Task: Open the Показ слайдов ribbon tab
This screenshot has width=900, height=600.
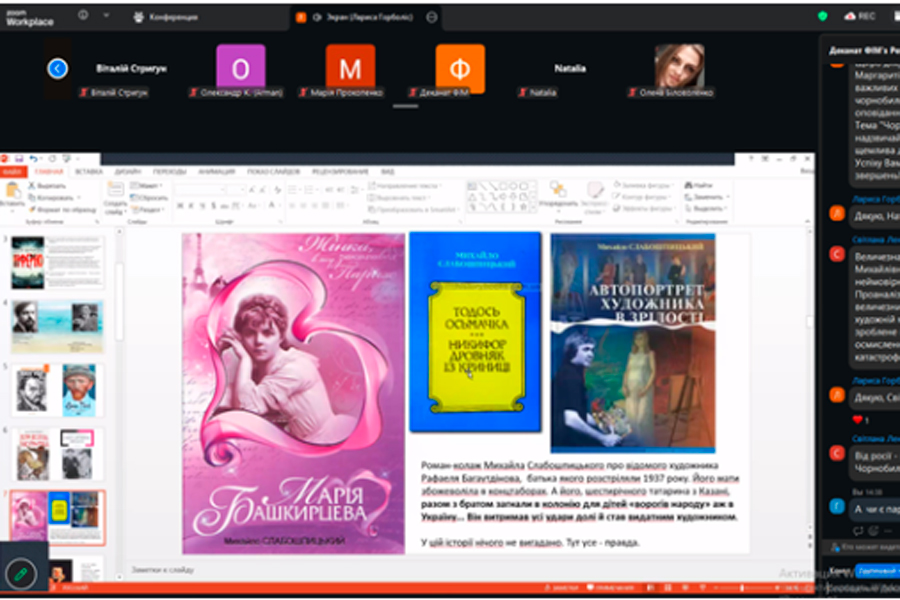Action: (274, 172)
